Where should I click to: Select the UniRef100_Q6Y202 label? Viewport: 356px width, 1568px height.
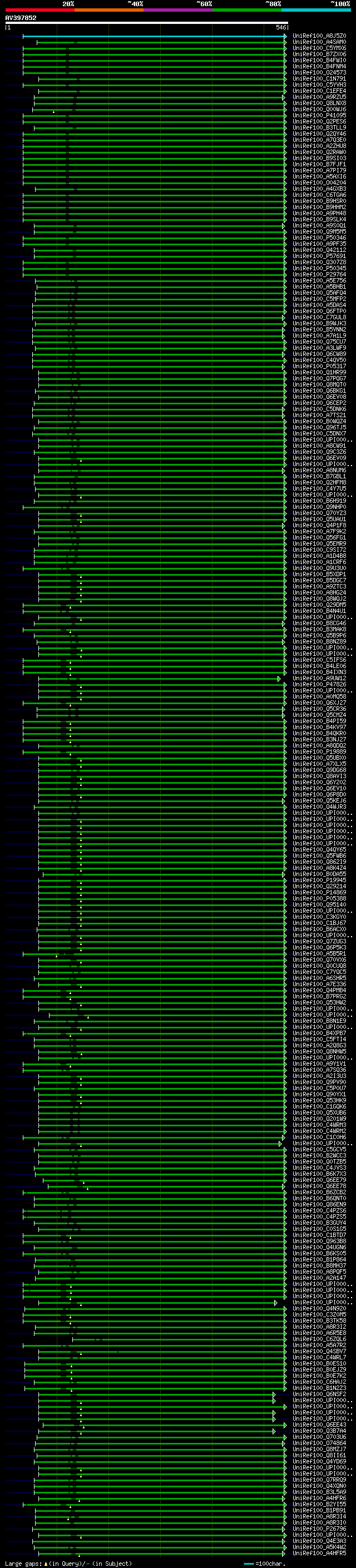point(319,782)
